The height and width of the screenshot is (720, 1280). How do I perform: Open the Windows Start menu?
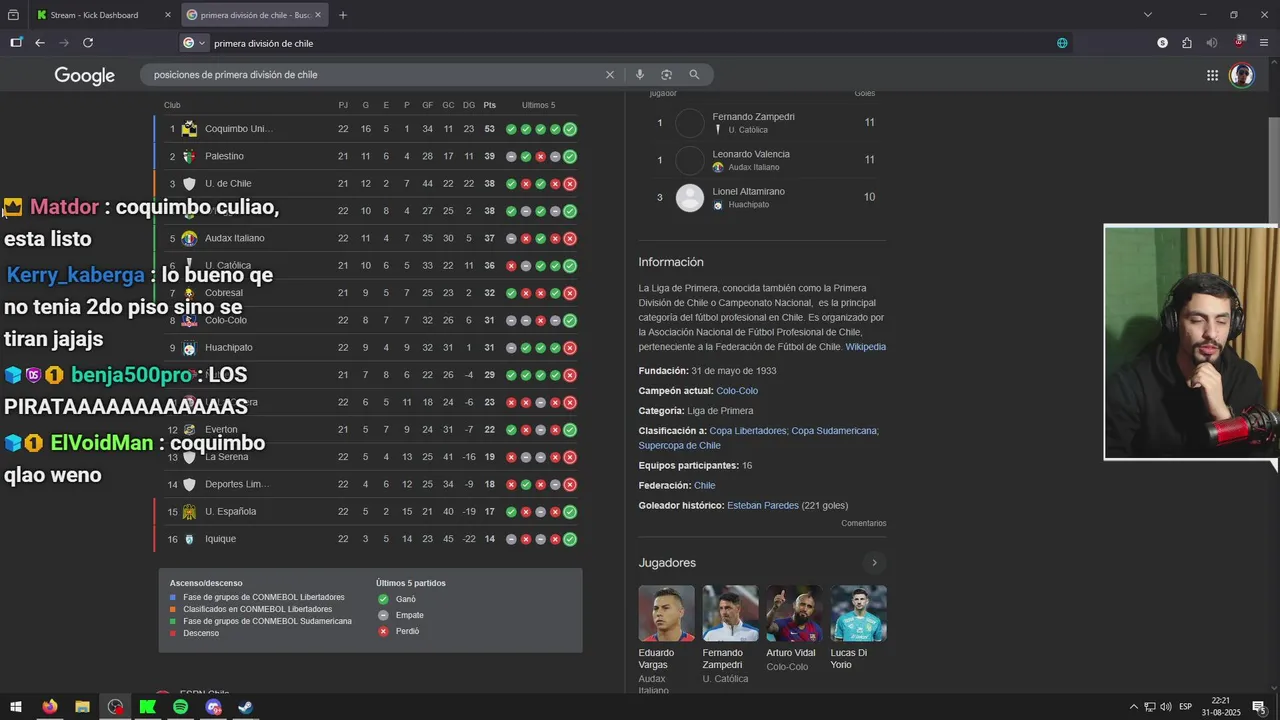[x=16, y=707]
